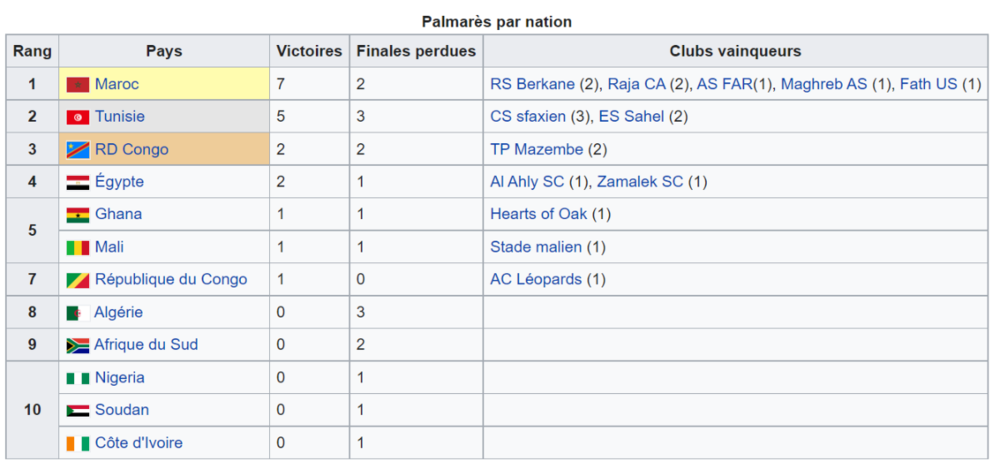Go to the Hearts of Oak page
The image size is (1000, 469).
coord(538,214)
